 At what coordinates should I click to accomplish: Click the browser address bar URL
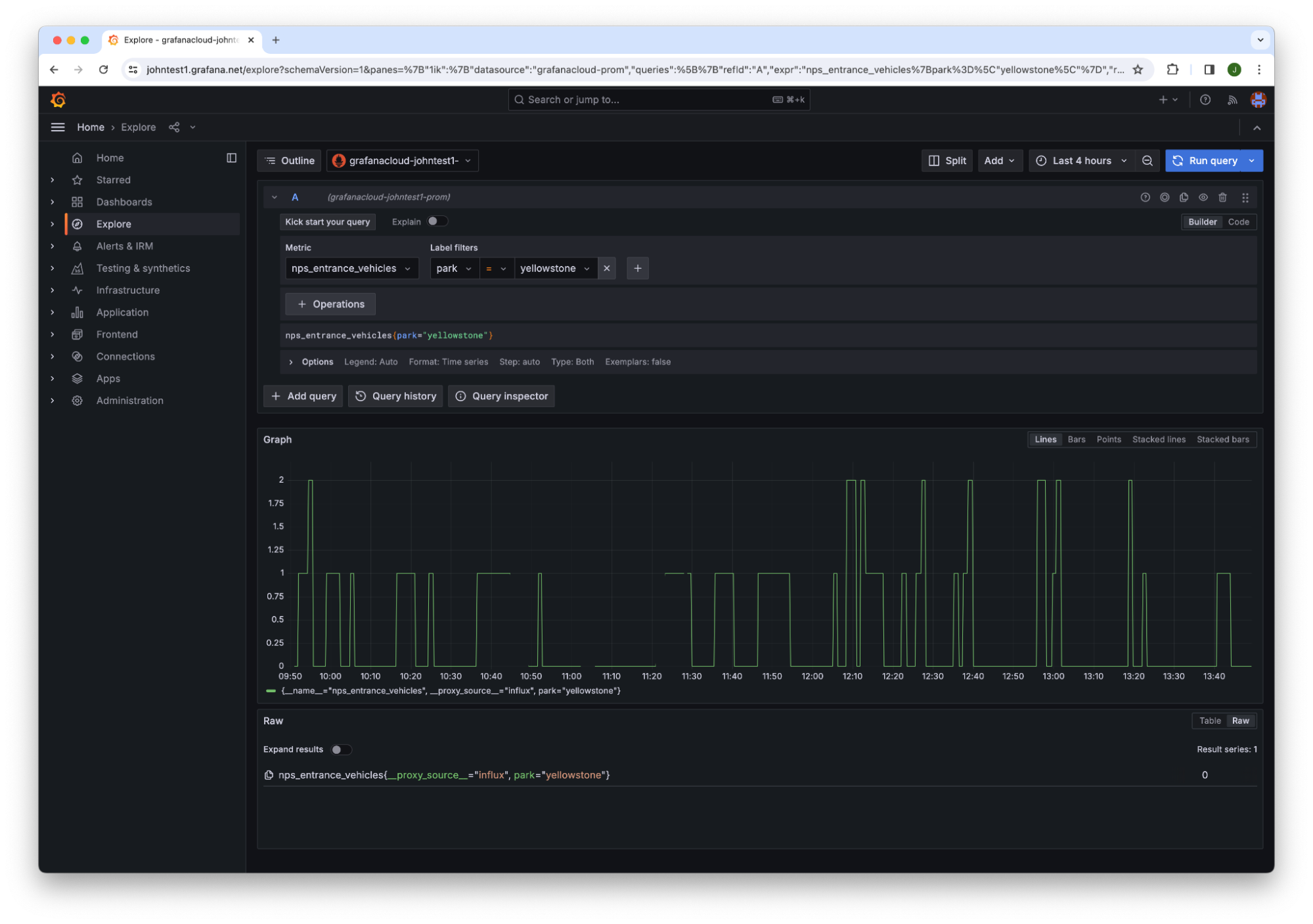click(x=634, y=70)
